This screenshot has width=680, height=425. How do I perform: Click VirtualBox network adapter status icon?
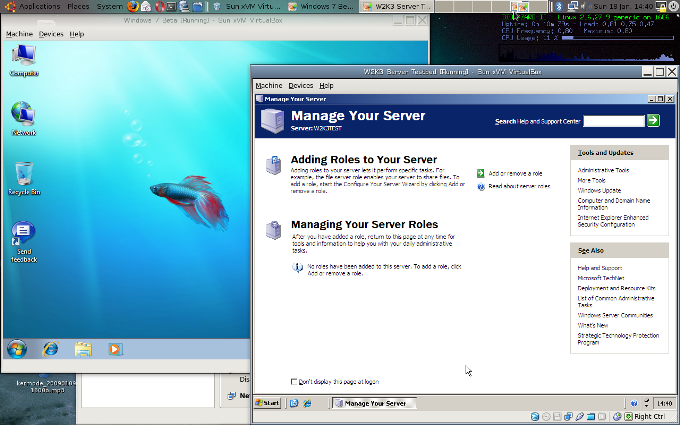568,417
